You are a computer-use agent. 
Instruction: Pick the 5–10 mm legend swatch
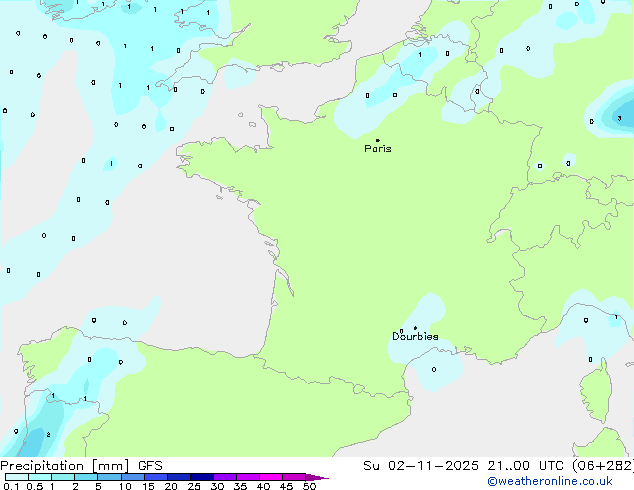[x=109, y=477]
